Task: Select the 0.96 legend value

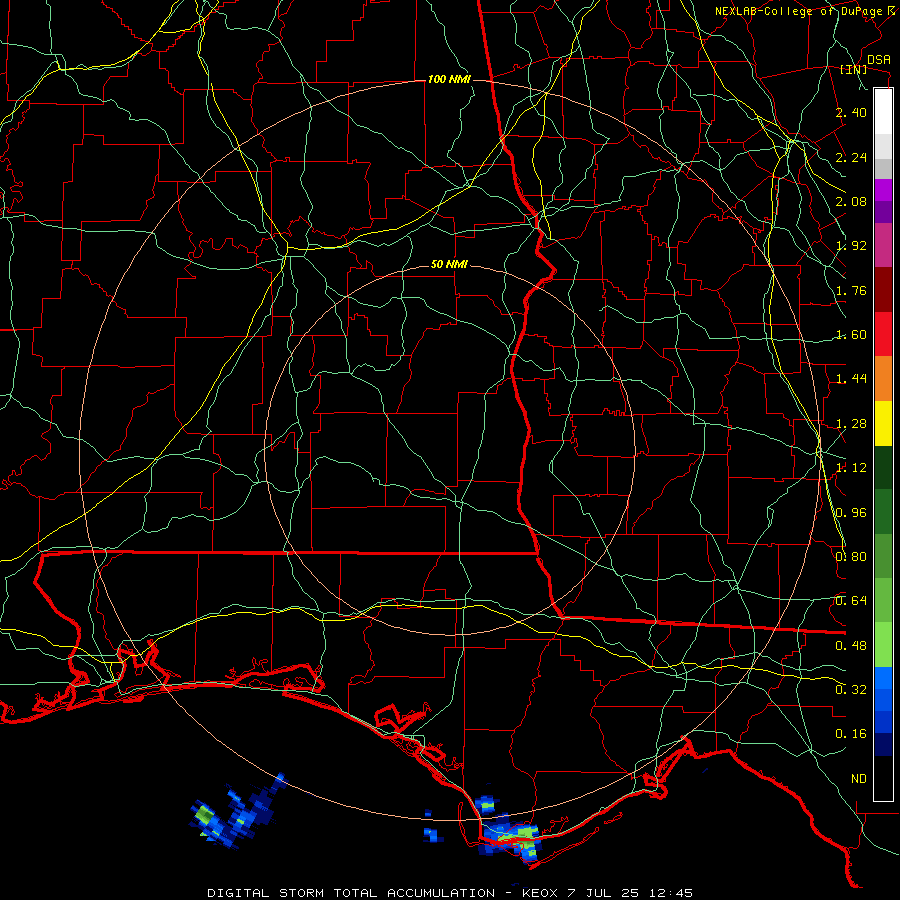Action: [851, 512]
